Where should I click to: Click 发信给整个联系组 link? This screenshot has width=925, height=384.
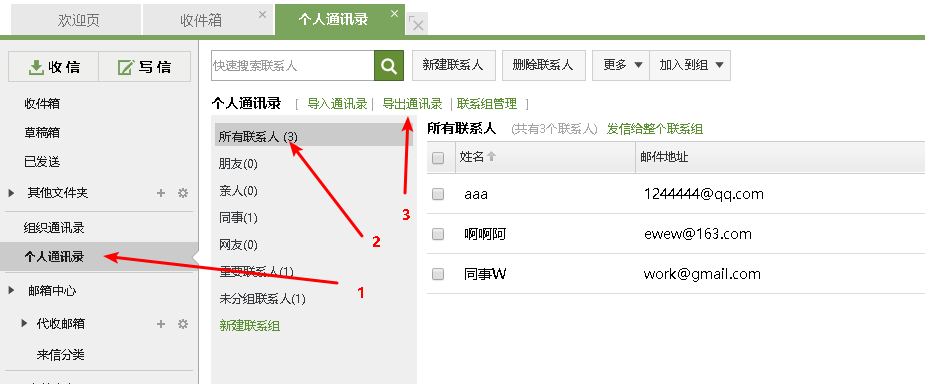tap(655, 129)
